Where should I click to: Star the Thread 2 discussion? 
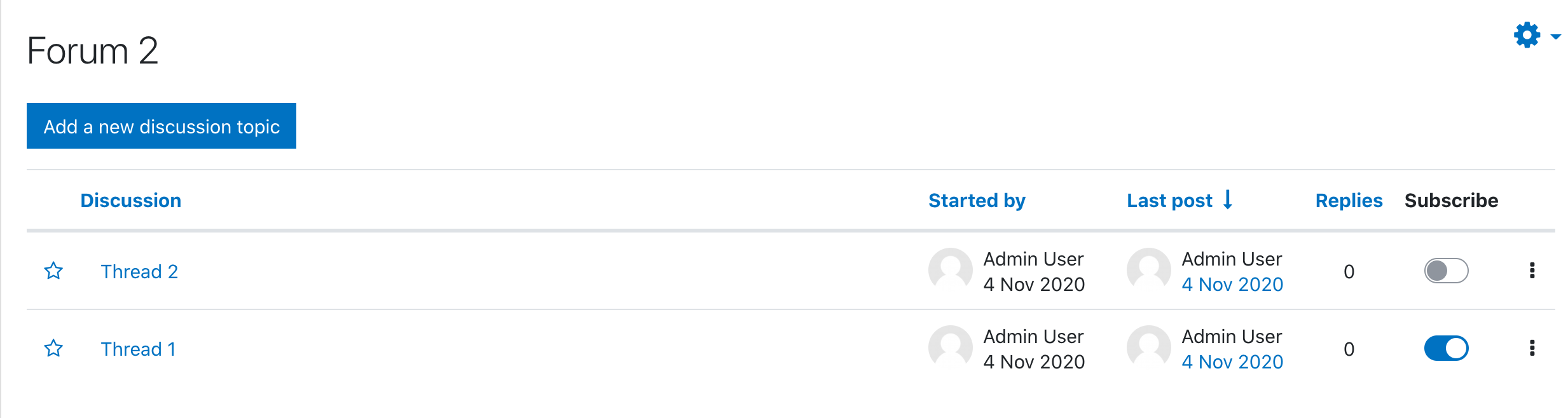coord(53,271)
